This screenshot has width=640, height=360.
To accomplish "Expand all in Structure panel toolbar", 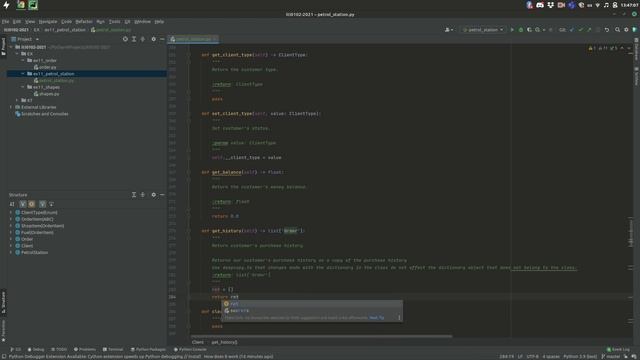I will coord(134,195).
